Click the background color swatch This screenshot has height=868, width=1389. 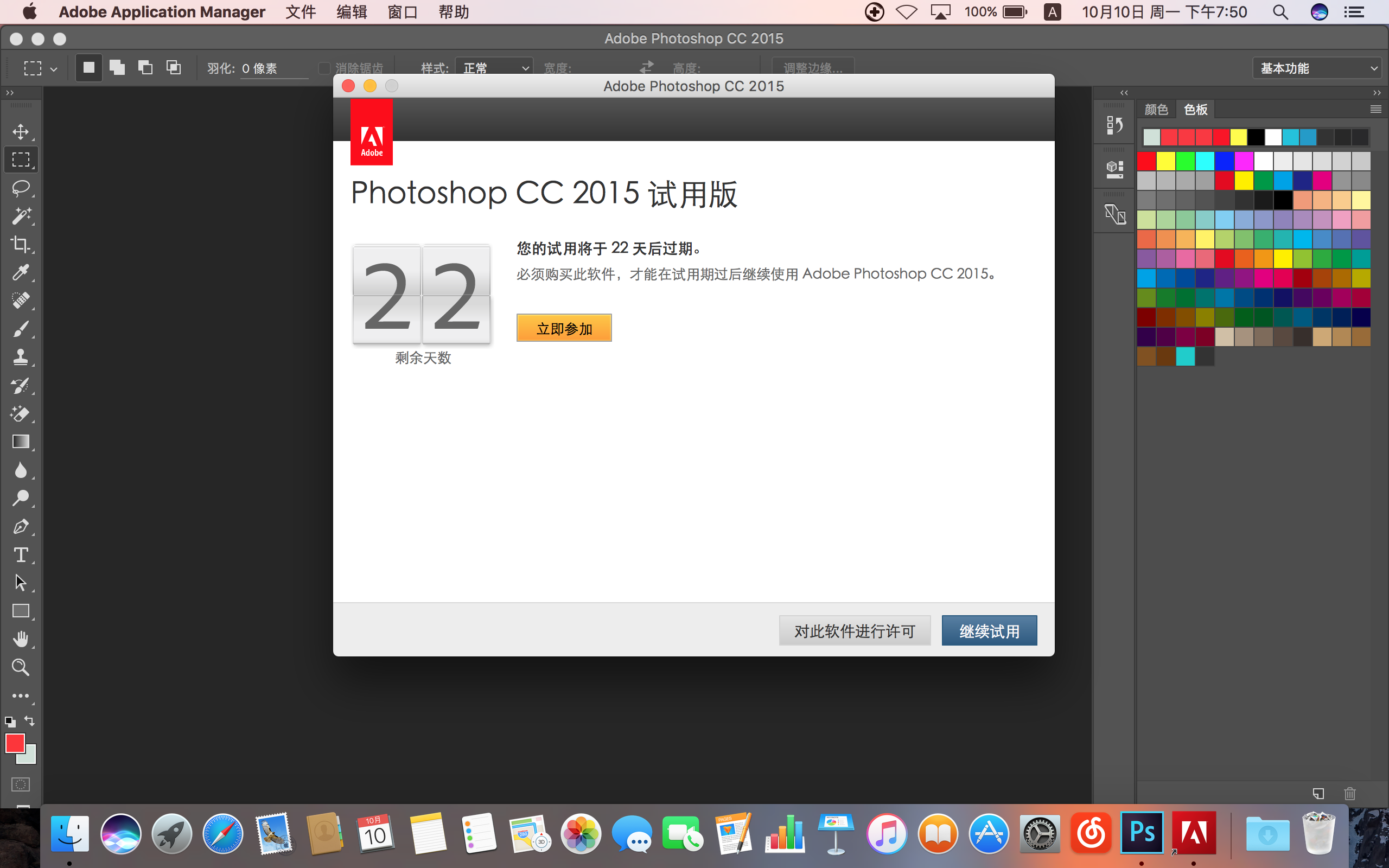coord(29,757)
